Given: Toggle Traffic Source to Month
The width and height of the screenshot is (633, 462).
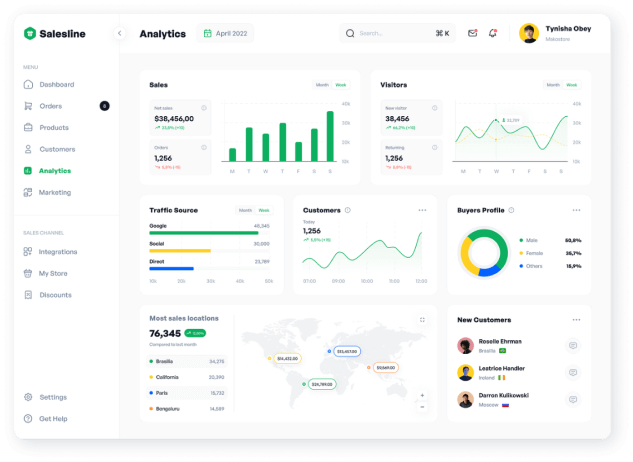Looking at the screenshot, I should pos(245,210).
